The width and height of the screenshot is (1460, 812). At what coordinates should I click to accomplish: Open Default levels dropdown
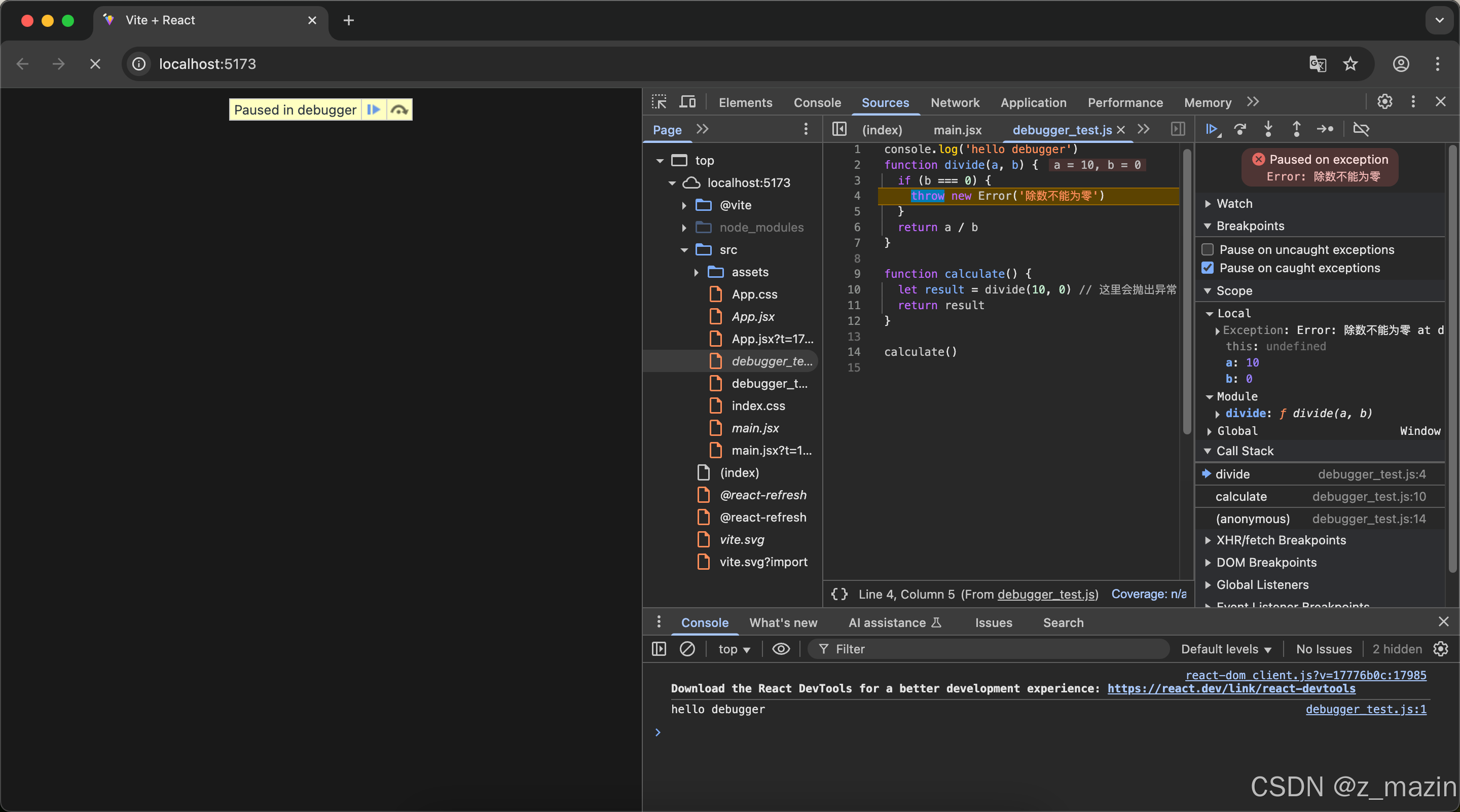pyautogui.click(x=1226, y=649)
